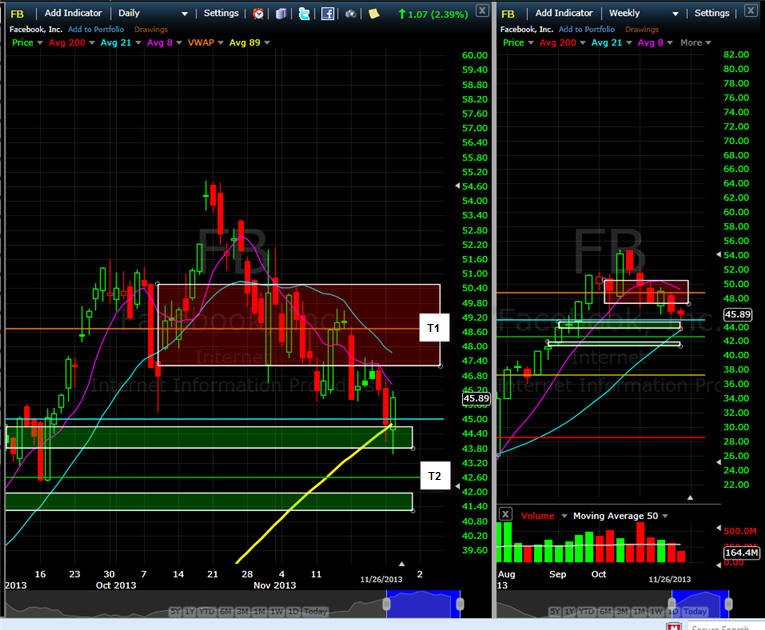Screen dimensions: 765x630
Task: Click the database stack icon in daily chart
Action: 281,14
